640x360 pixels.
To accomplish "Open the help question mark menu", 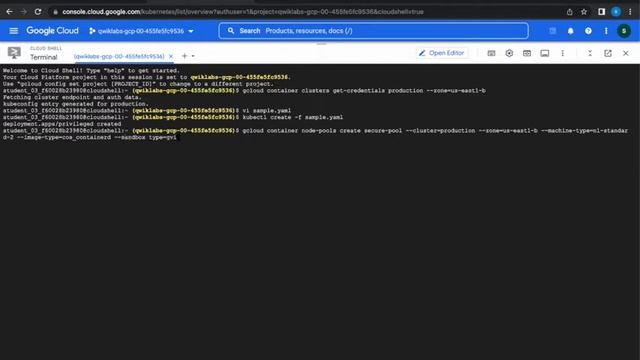I will pyautogui.click(x=588, y=31).
